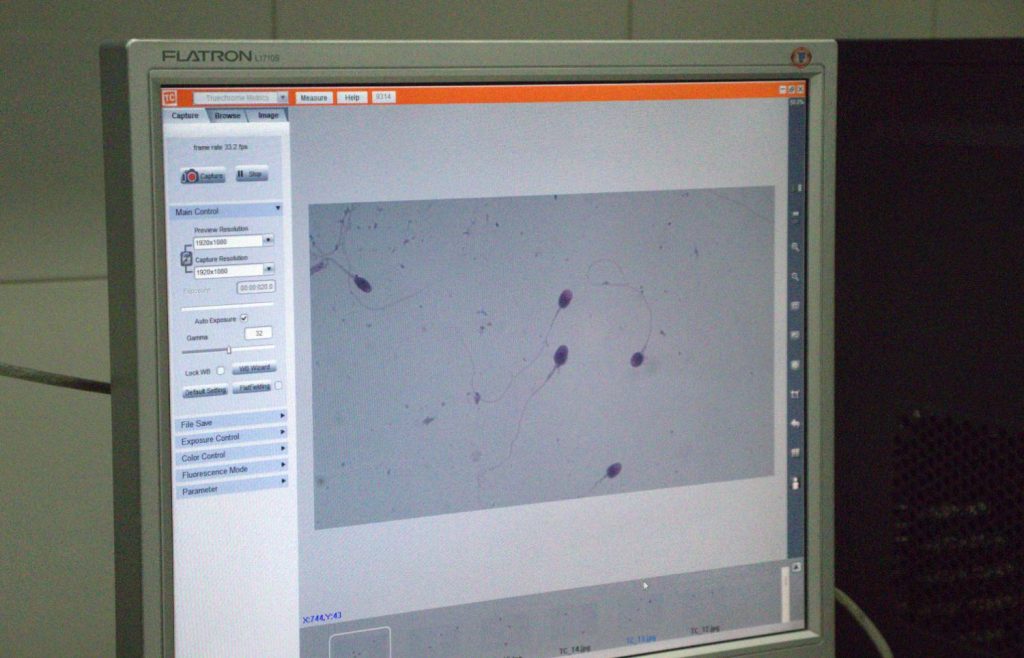Click the Gamma value field showing 32
This screenshot has width=1024, height=658.
click(259, 333)
